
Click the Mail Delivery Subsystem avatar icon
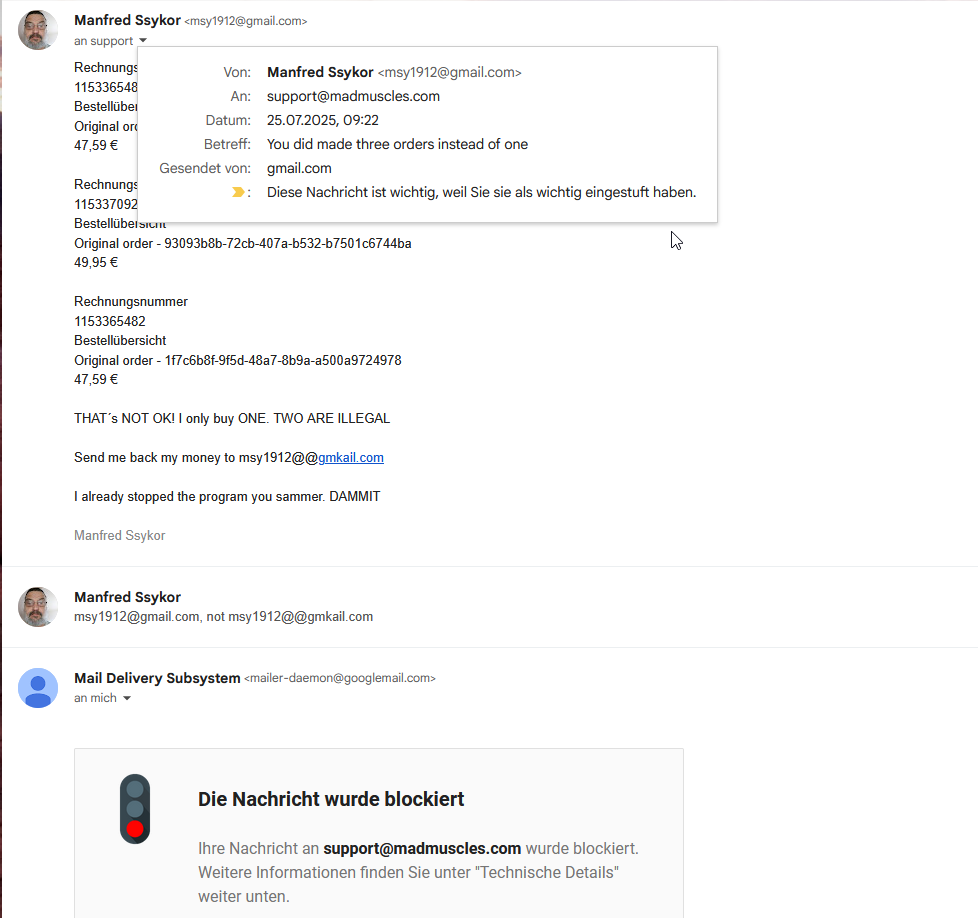pos(38,687)
